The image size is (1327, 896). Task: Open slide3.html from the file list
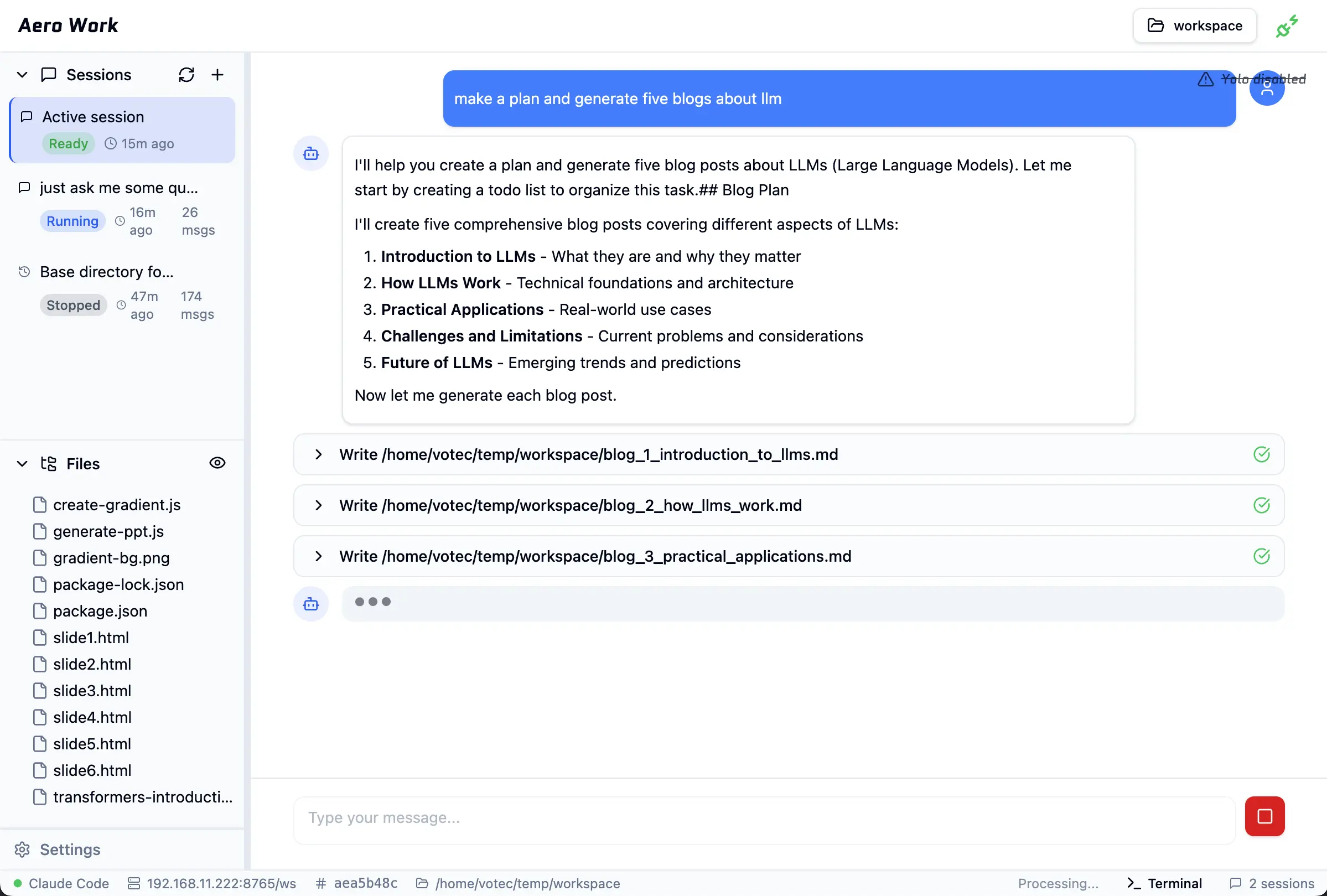point(92,691)
